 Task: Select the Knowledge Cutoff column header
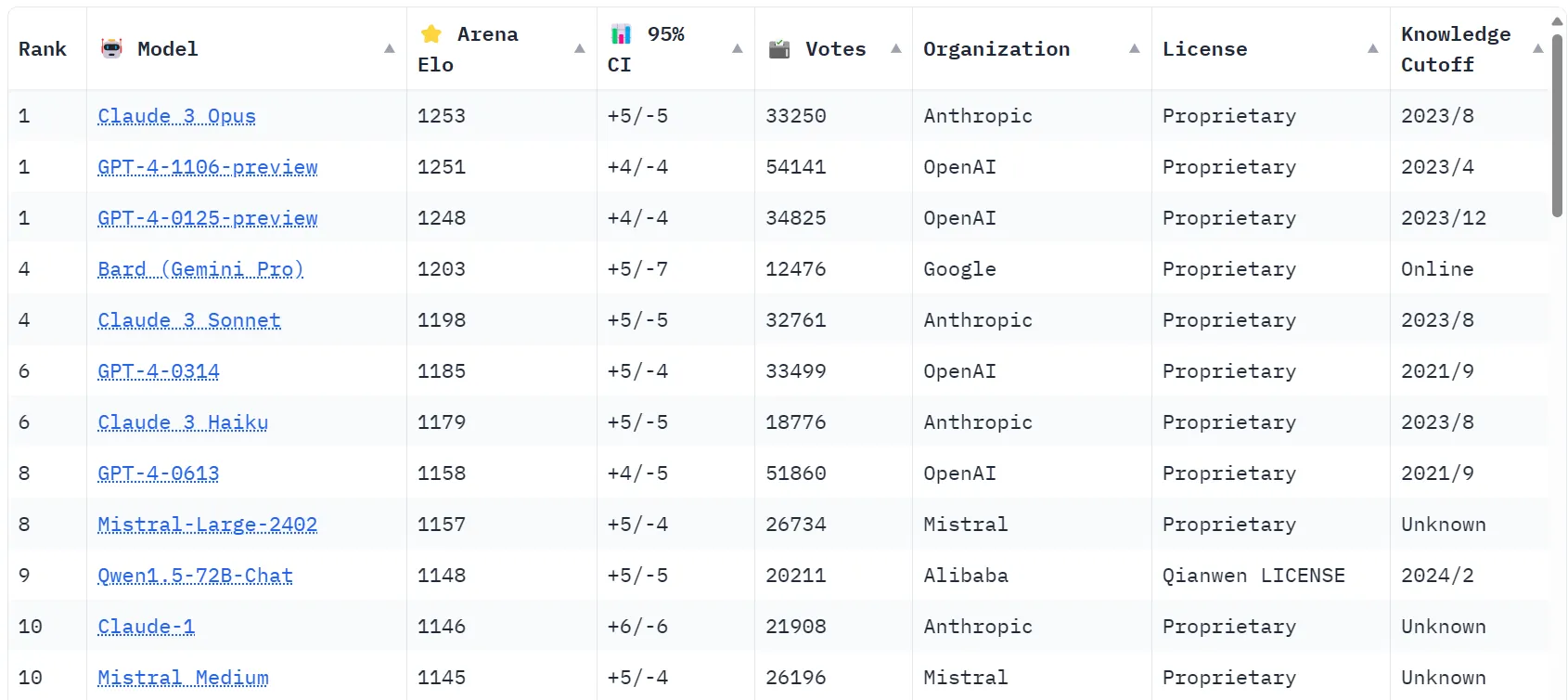(1455, 48)
